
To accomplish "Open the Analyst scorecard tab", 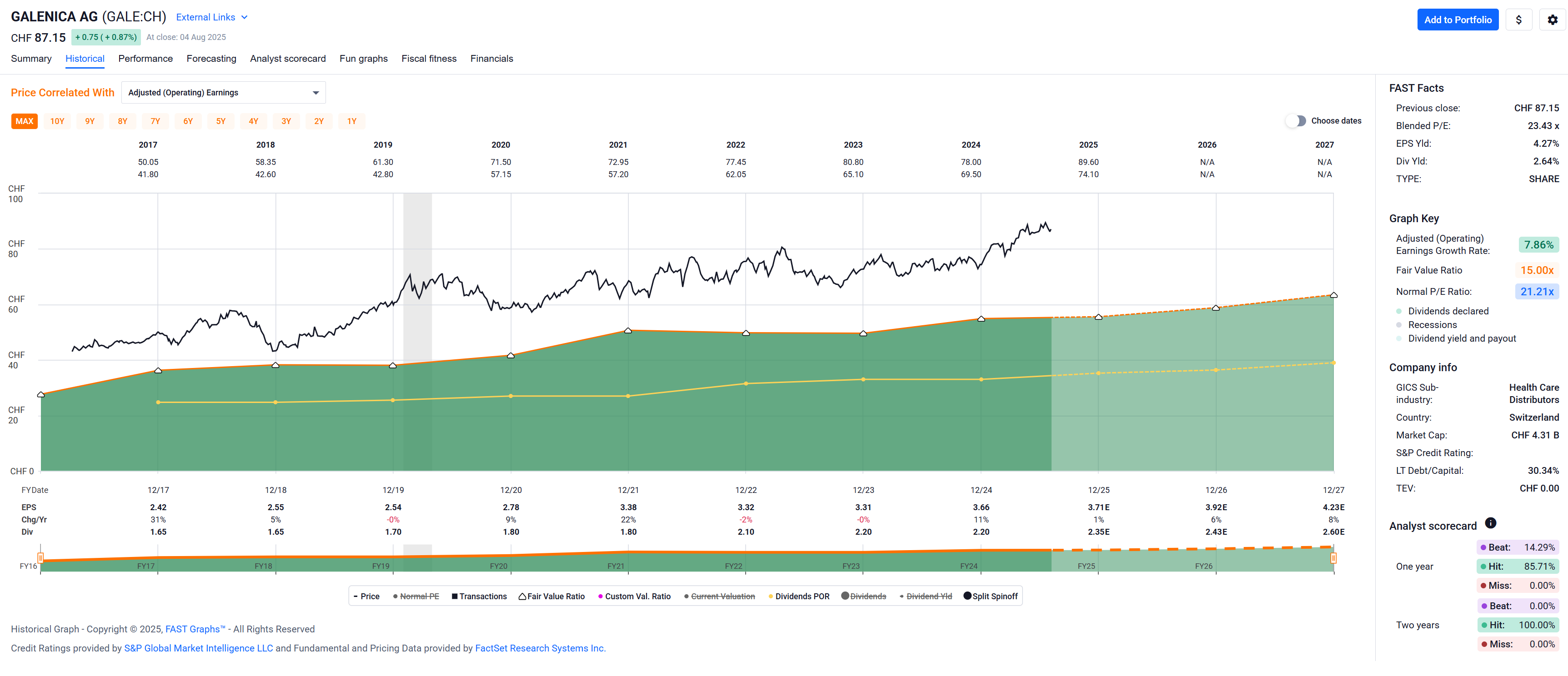I will 287,59.
